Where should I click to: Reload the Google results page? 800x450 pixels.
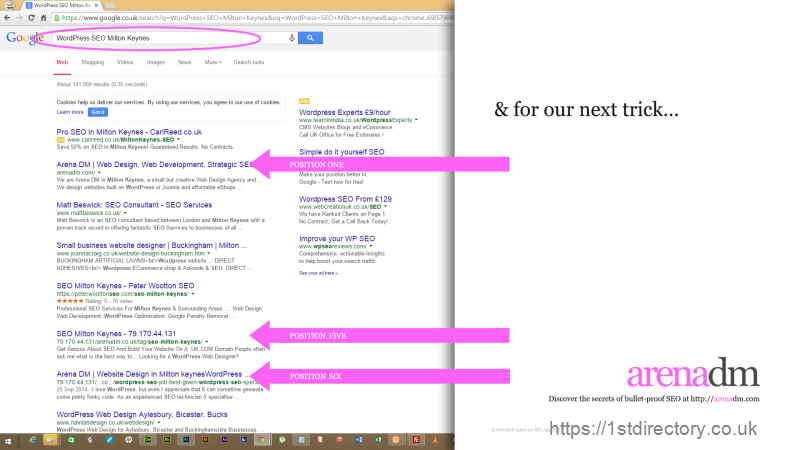tap(31, 18)
